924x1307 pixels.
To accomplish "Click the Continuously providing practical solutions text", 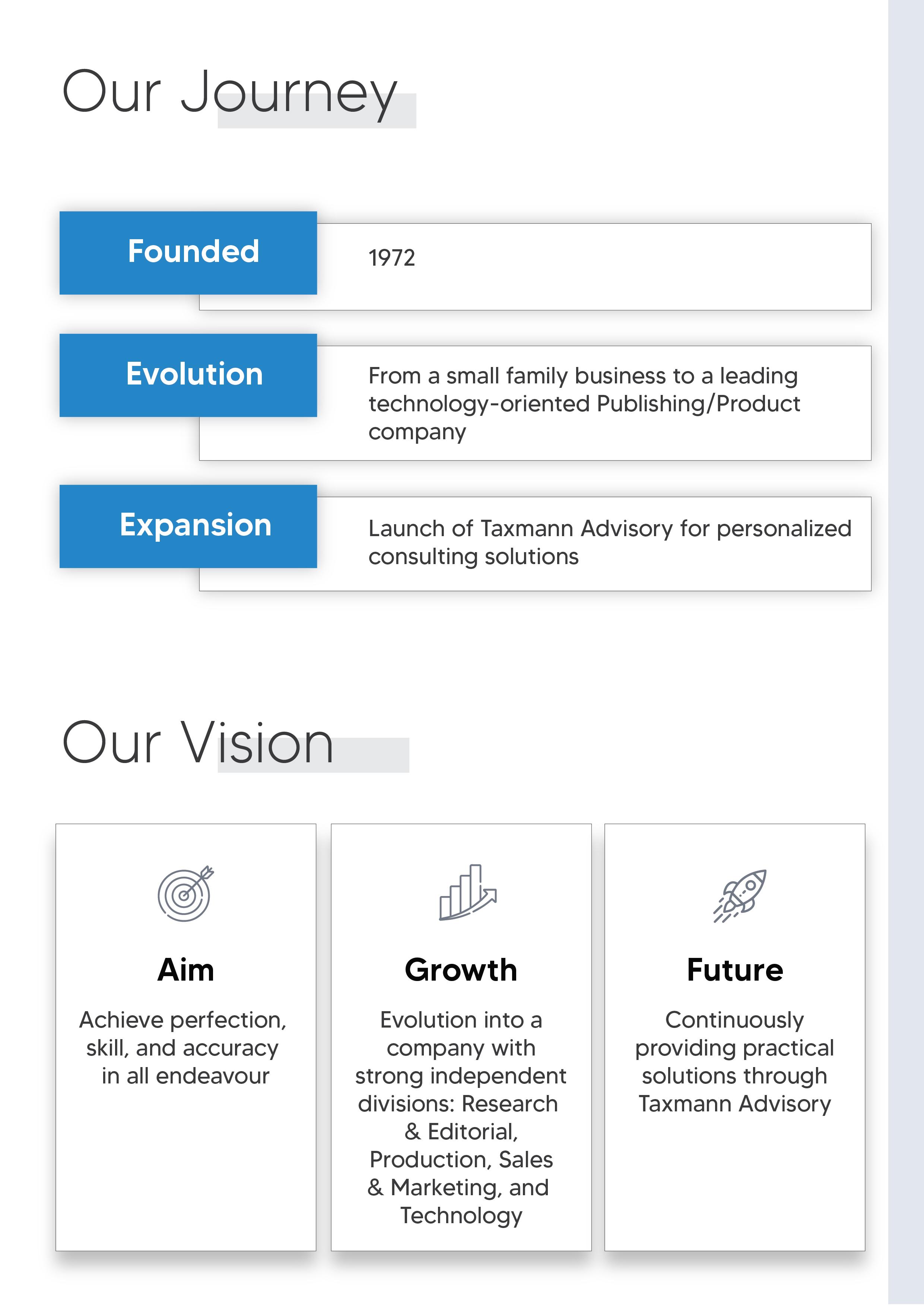I will point(734,1061).
